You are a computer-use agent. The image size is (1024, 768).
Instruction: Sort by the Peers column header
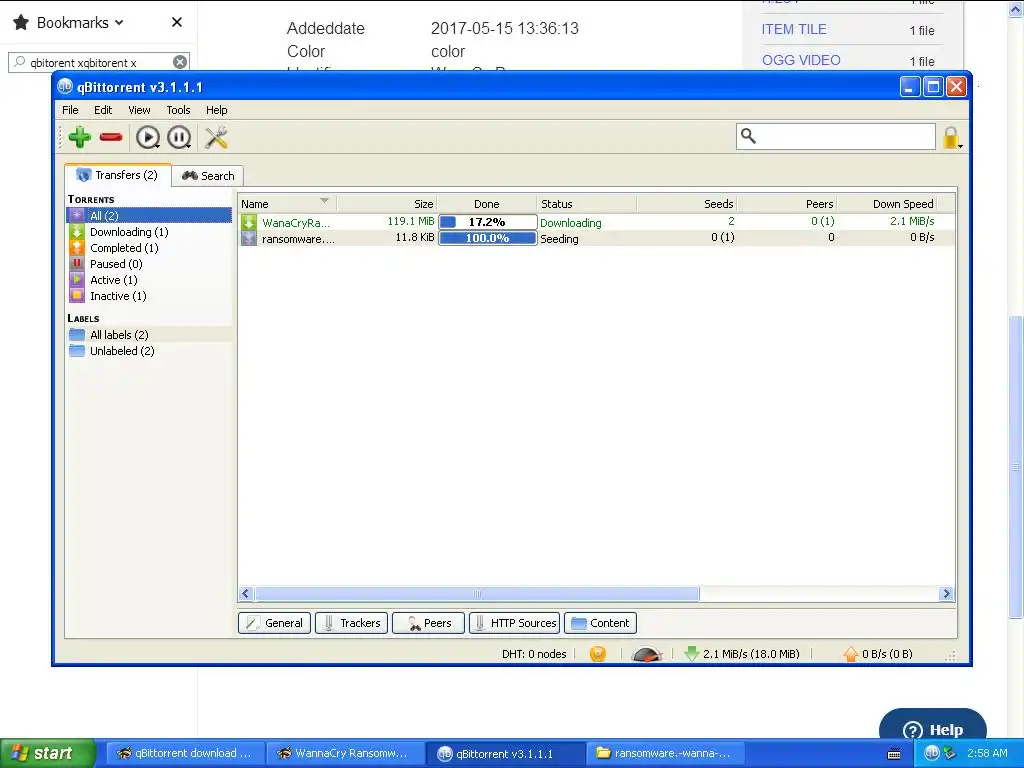click(x=787, y=204)
